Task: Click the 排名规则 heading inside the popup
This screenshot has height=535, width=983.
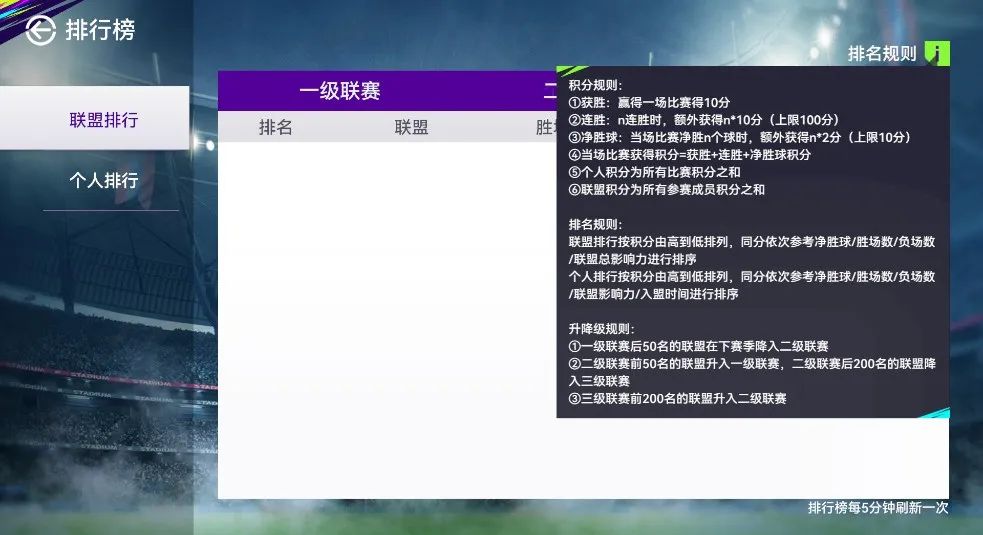Action: (x=595, y=224)
